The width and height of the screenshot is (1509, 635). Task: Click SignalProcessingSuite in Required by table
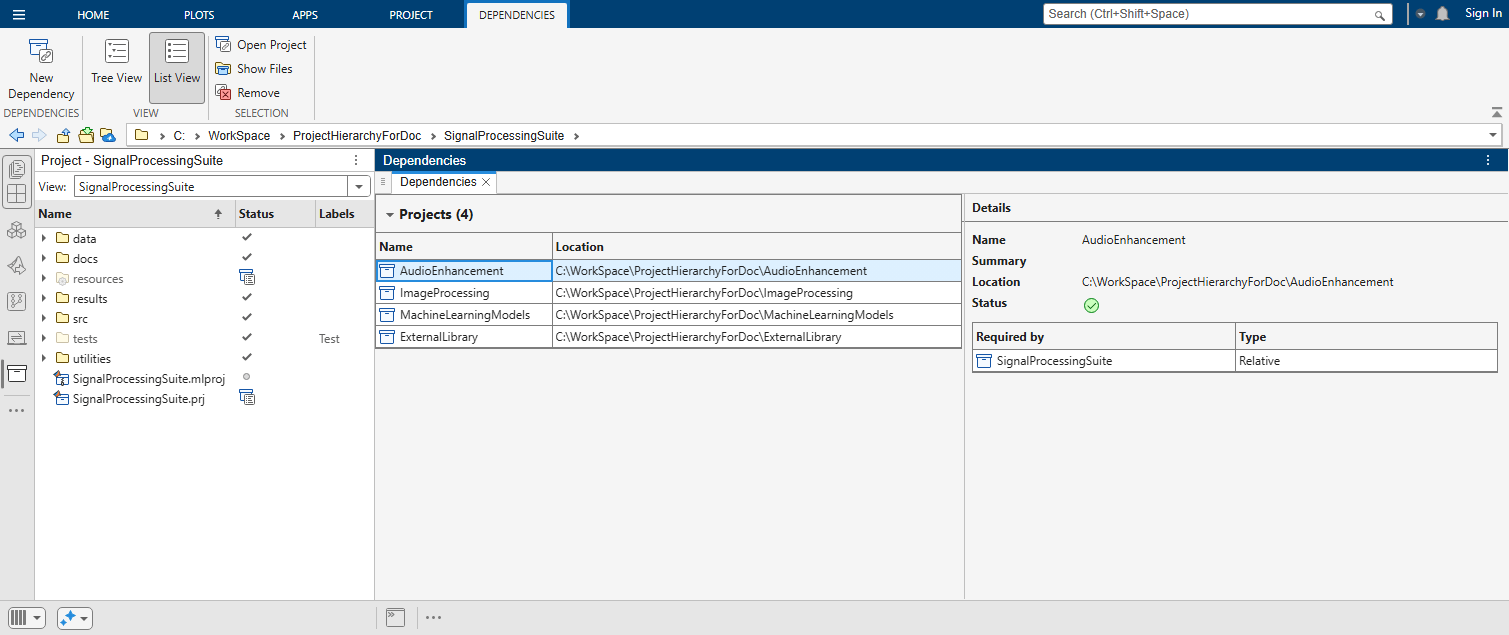click(x=1054, y=361)
